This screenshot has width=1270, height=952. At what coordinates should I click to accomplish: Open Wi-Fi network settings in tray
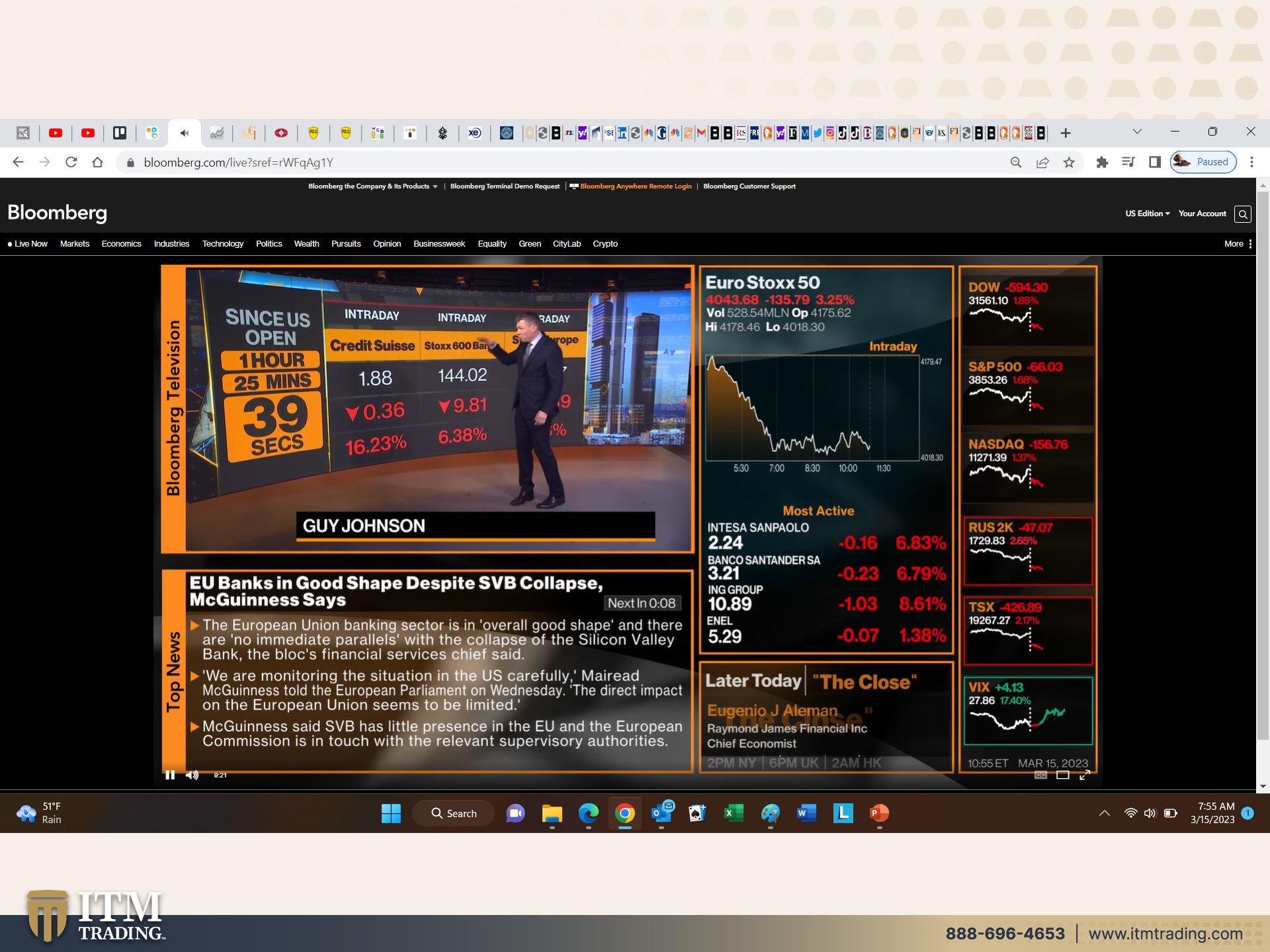pyautogui.click(x=1131, y=813)
